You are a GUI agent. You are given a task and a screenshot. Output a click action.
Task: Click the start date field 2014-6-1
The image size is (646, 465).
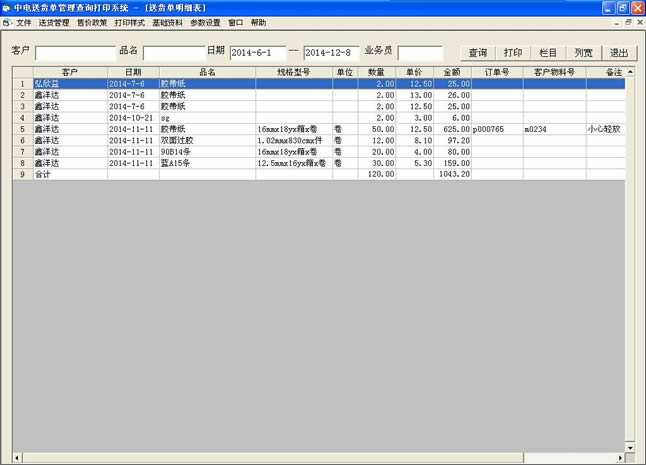[257, 53]
